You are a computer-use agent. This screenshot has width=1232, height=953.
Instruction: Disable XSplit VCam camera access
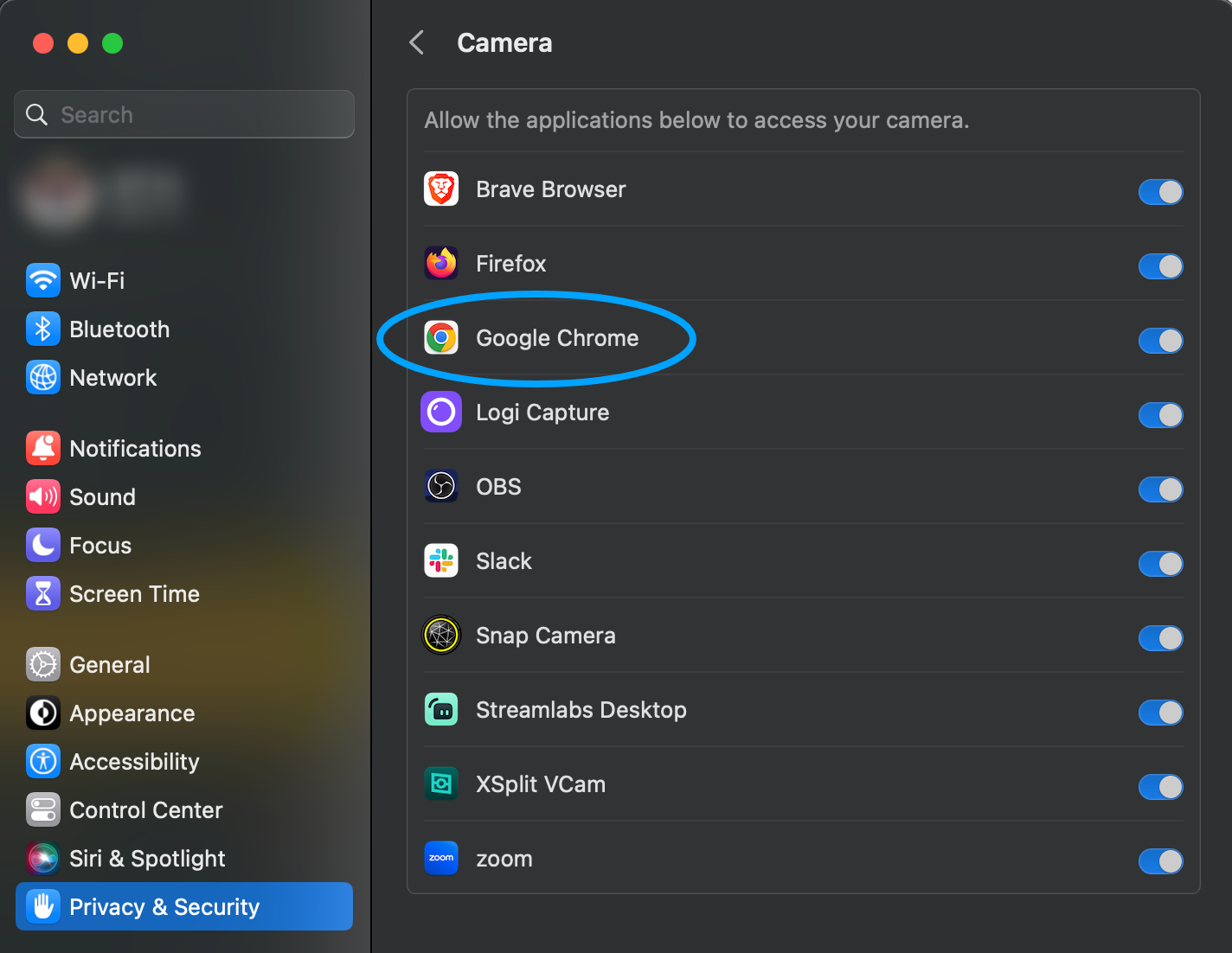click(x=1160, y=787)
